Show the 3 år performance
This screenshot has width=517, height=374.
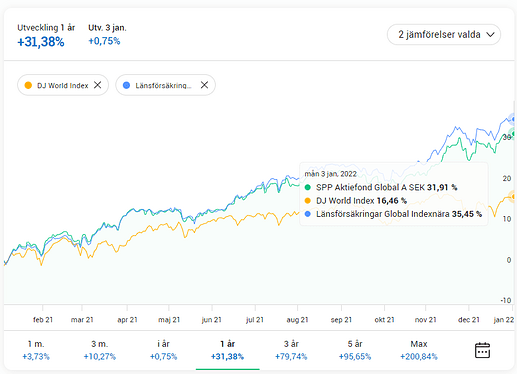click(x=291, y=350)
